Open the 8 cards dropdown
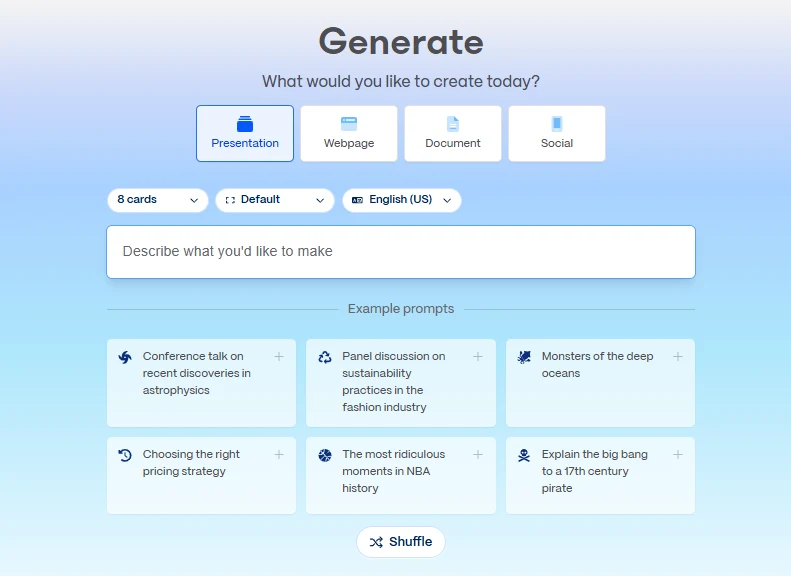The image size is (791, 576). point(157,200)
